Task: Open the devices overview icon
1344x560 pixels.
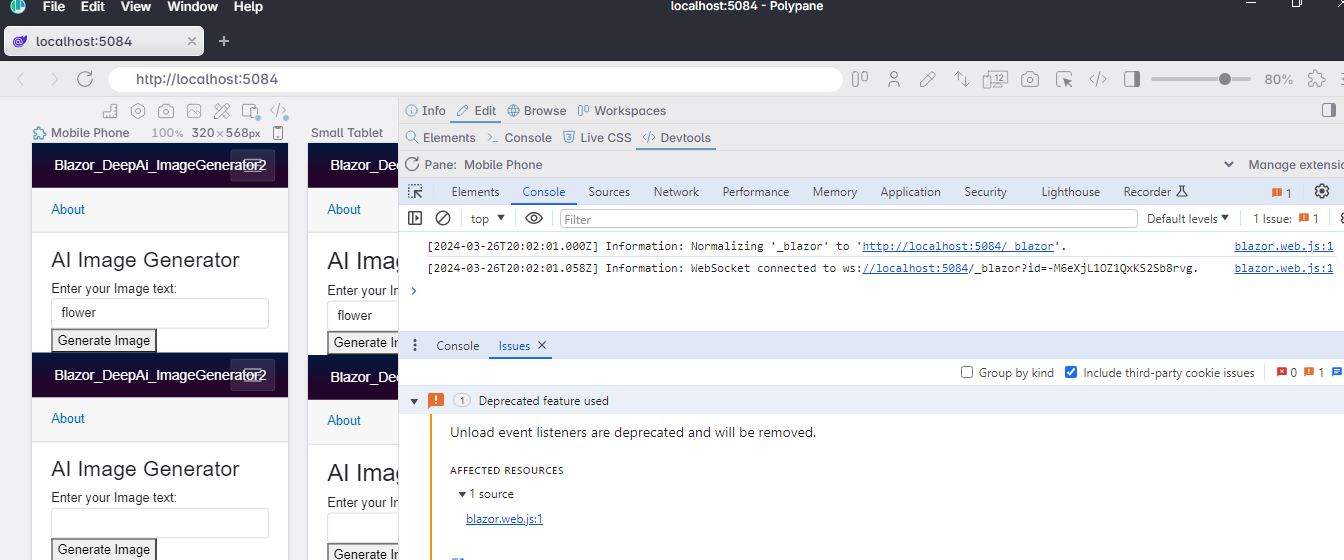Action: point(995,79)
